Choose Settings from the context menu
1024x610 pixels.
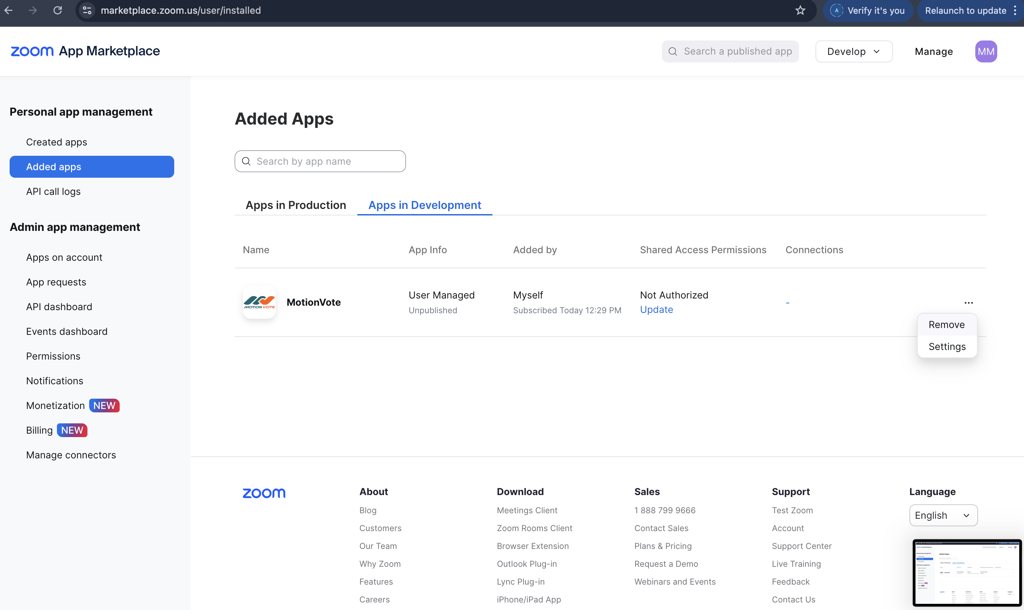pos(946,347)
